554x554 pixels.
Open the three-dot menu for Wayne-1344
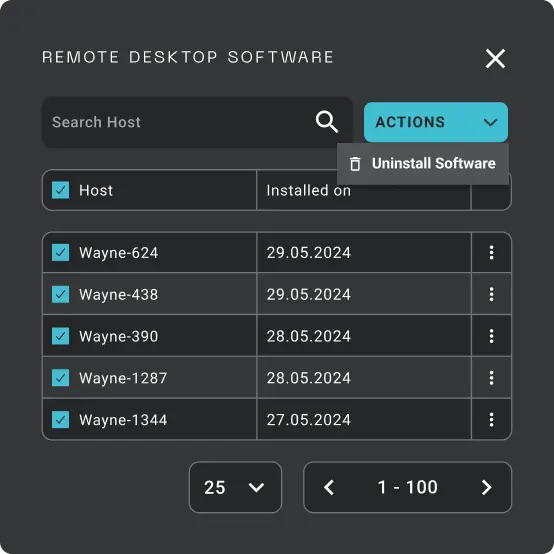pyautogui.click(x=491, y=420)
